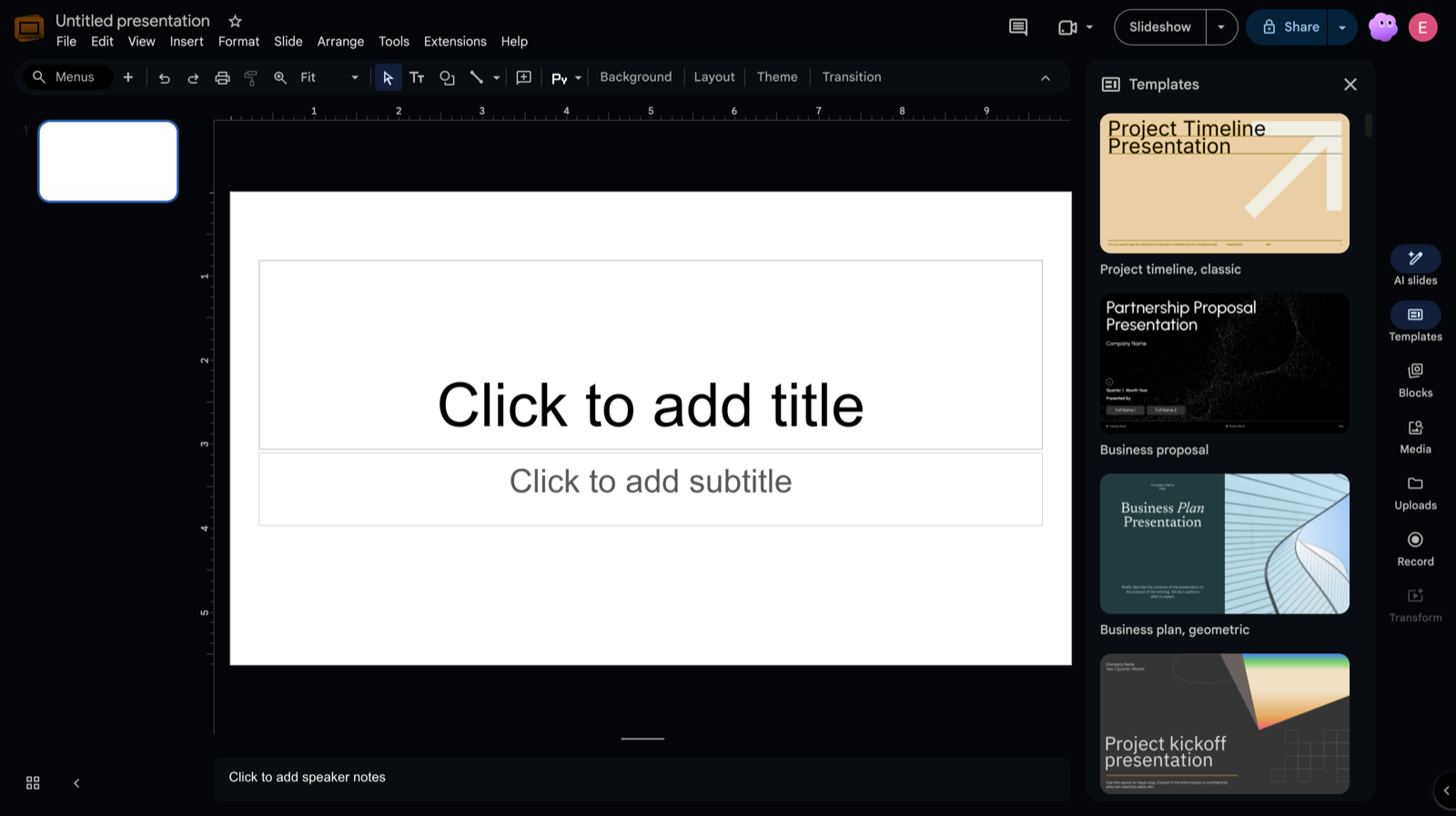1456x816 pixels.
Task: Open the shape insert tool
Action: point(447,78)
